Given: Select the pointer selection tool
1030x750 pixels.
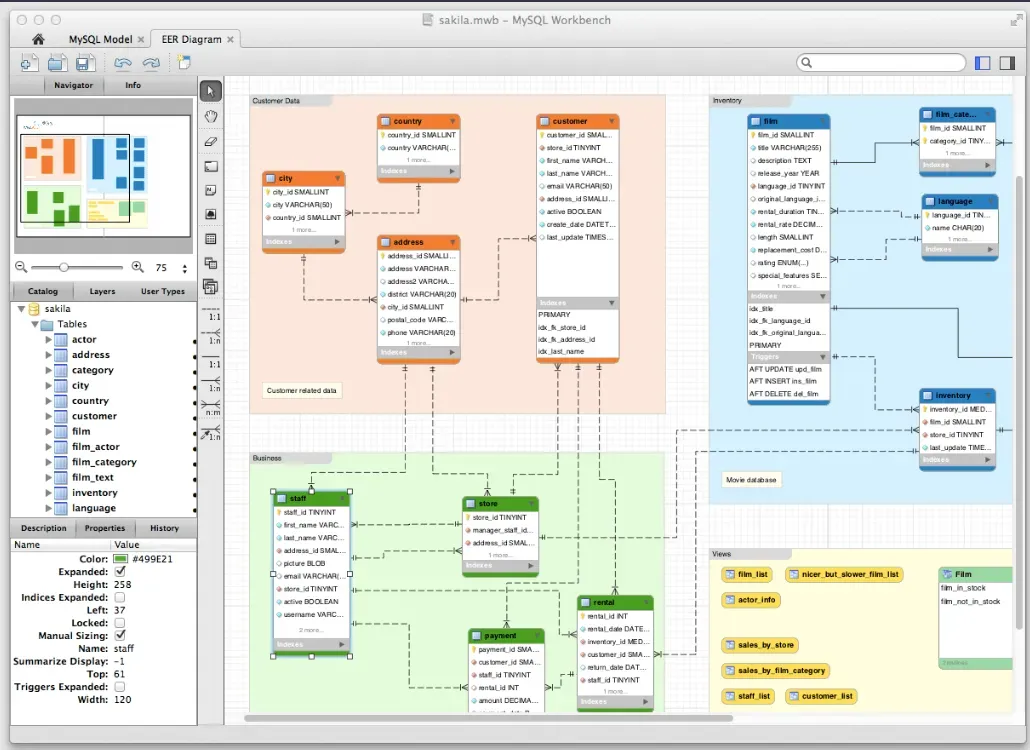Looking at the screenshot, I should tap(210, 91).
